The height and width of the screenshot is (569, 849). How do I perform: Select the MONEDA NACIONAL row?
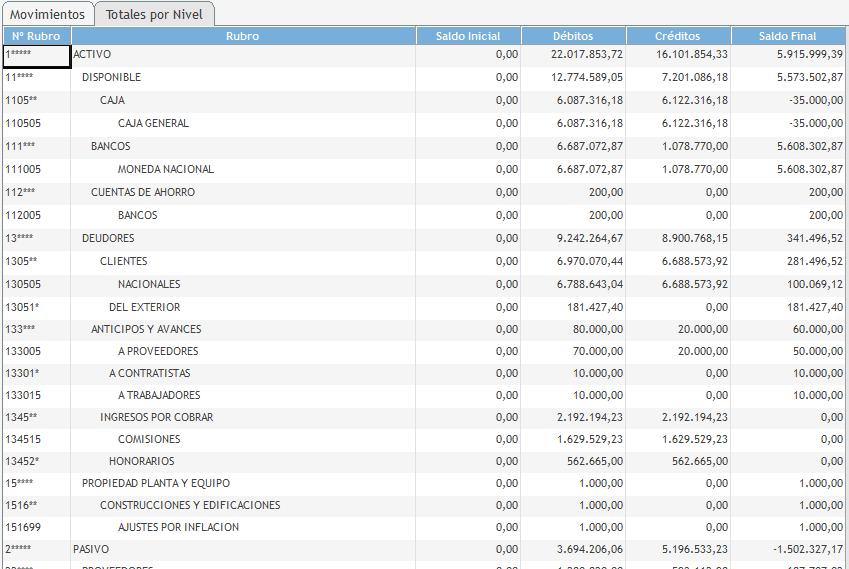[x=165, y=169]
